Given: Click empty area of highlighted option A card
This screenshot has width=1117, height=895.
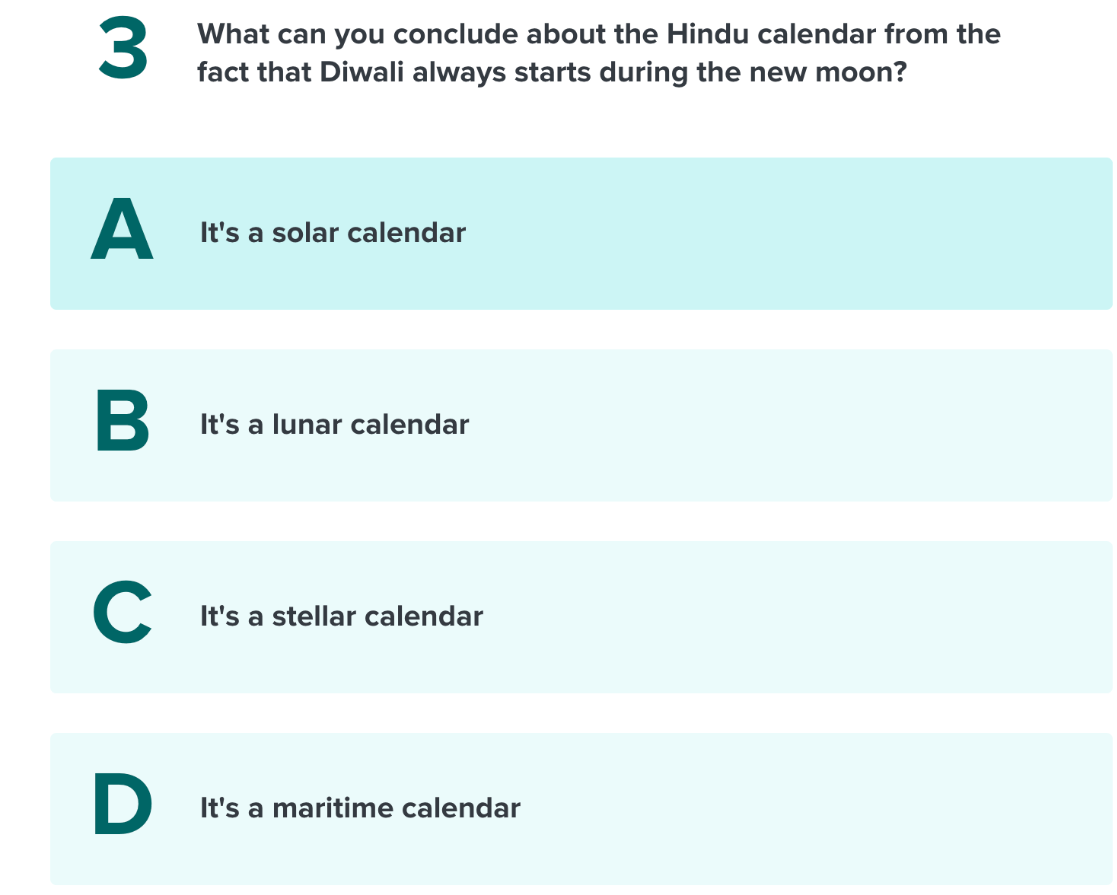Looking at the screenshot, I should click(x=784, y=234).
